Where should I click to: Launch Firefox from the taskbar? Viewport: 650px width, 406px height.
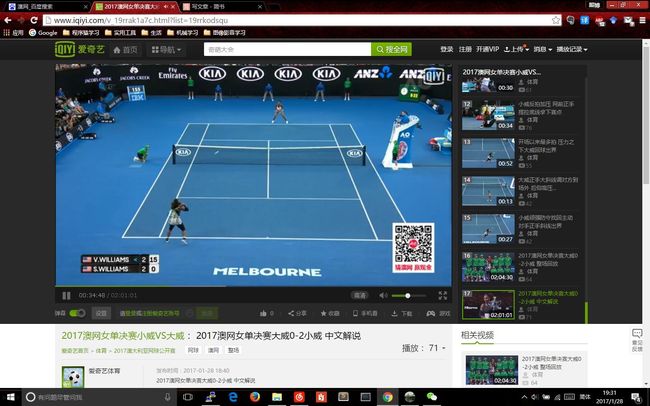point(255,397)
